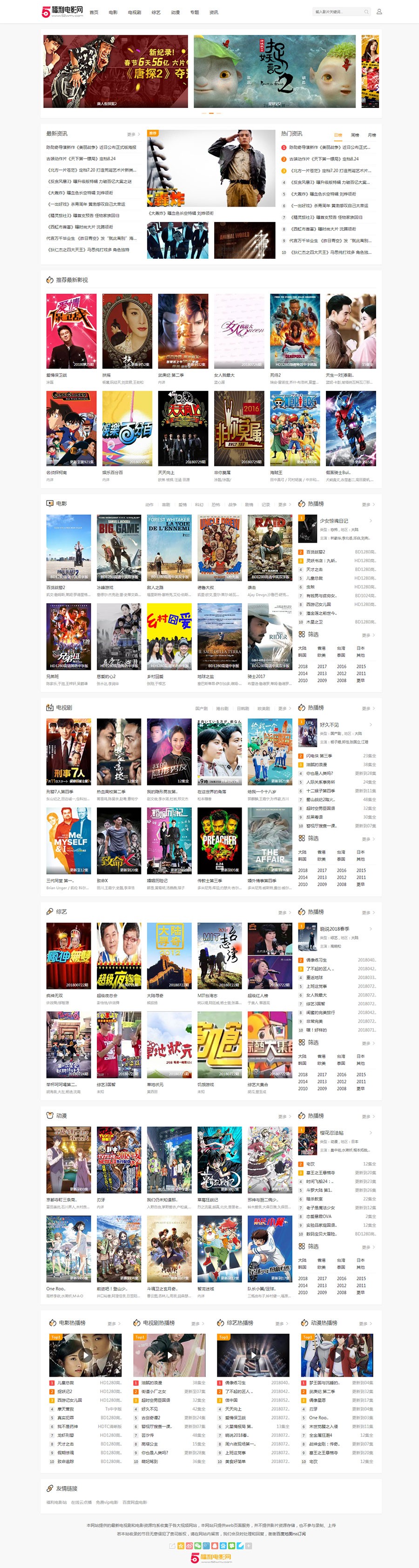The width and height of the screenshot is (419, 1568).
Task: Click the flame icon beside 综艺热播榜
Action: pos(221,1323)
